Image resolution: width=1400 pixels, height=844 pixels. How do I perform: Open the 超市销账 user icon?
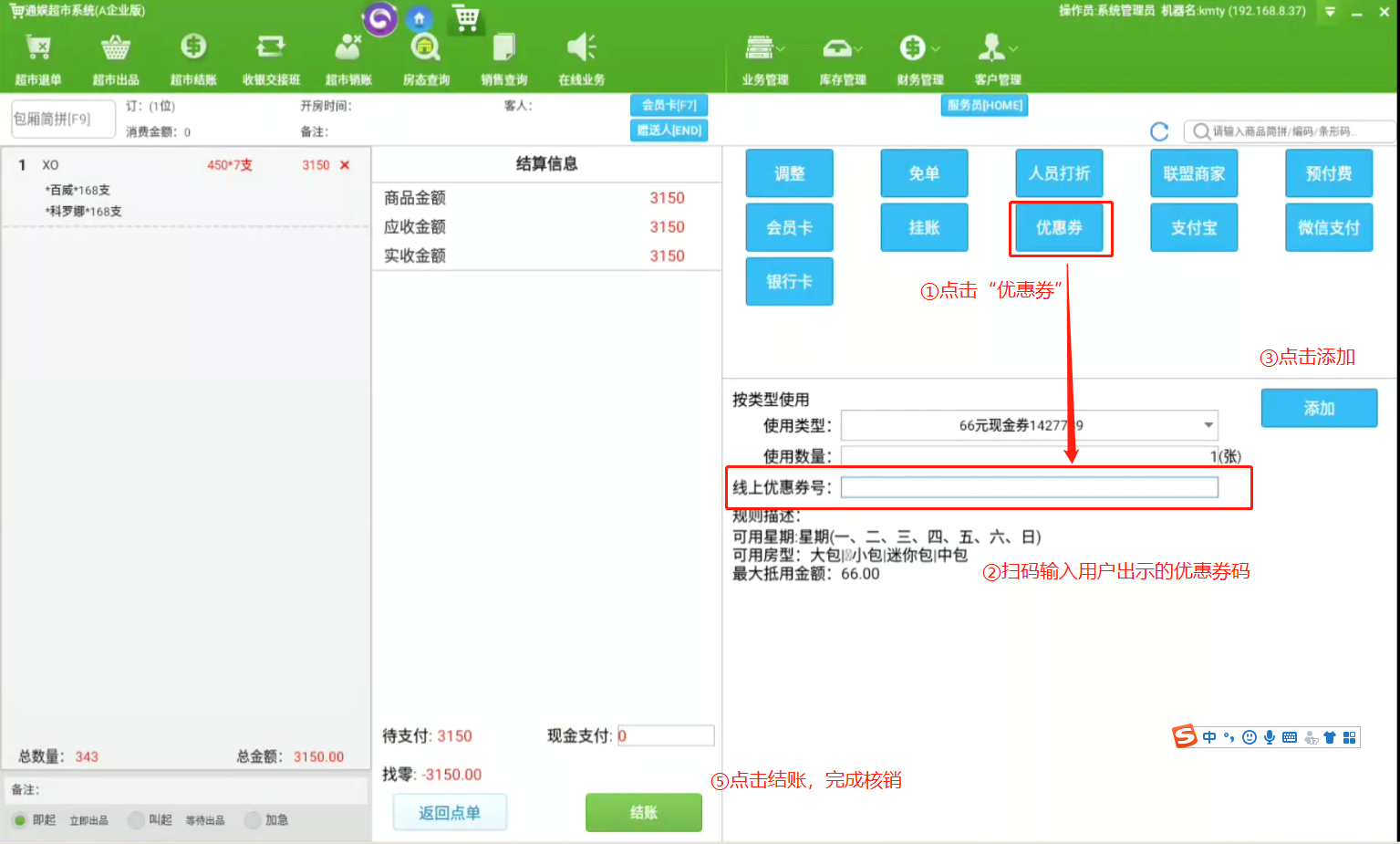tap(348, 47)
